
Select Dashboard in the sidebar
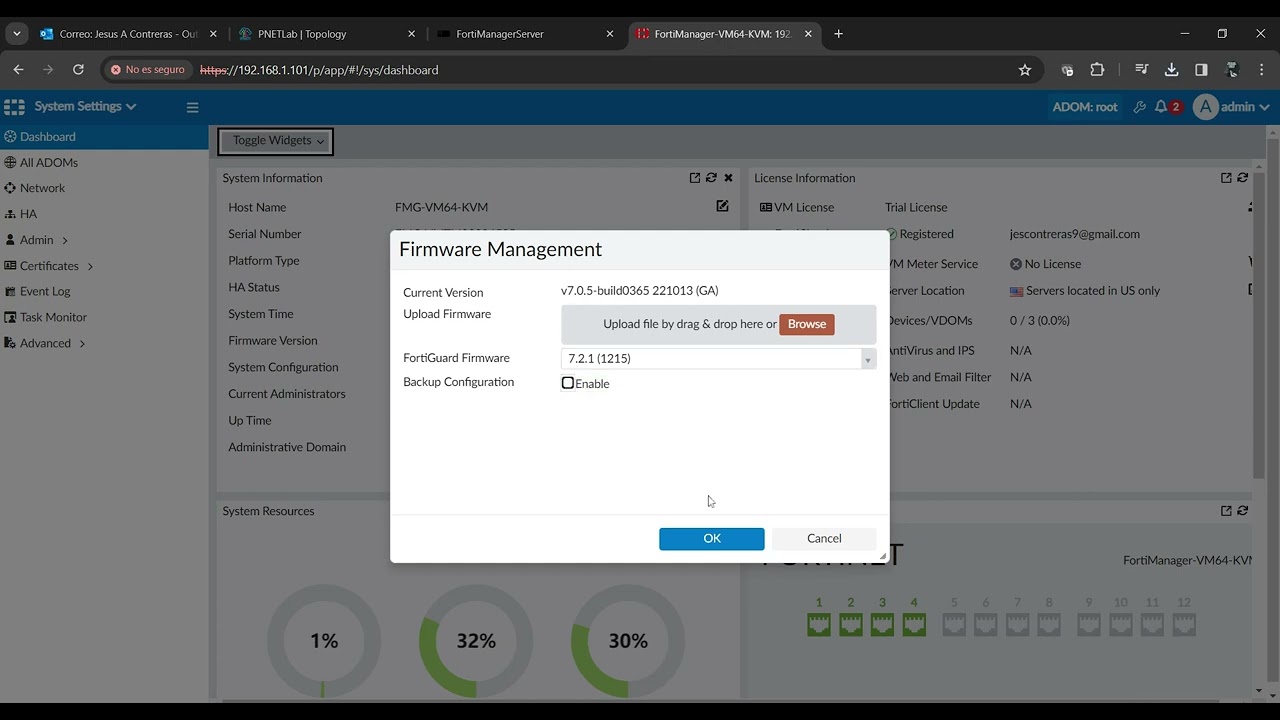[104, 137]
